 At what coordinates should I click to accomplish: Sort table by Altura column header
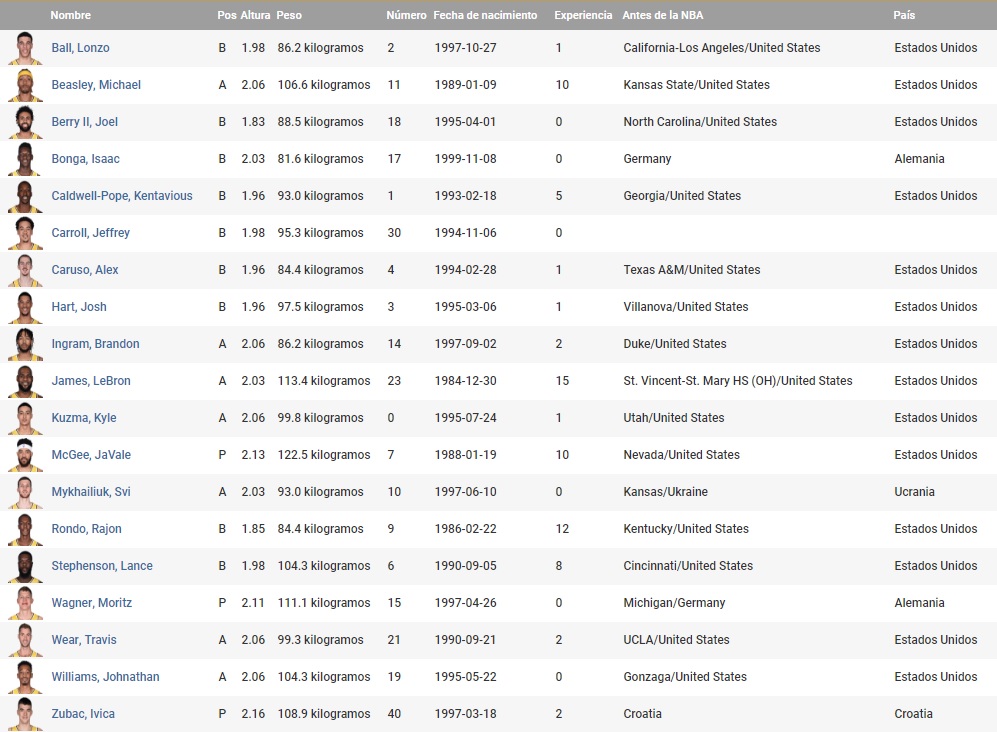pos(255,15)
